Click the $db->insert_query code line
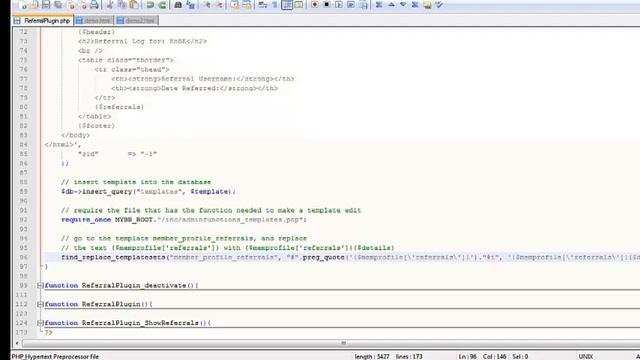This screenshot has height=360, width=640. tap(148, 191)
